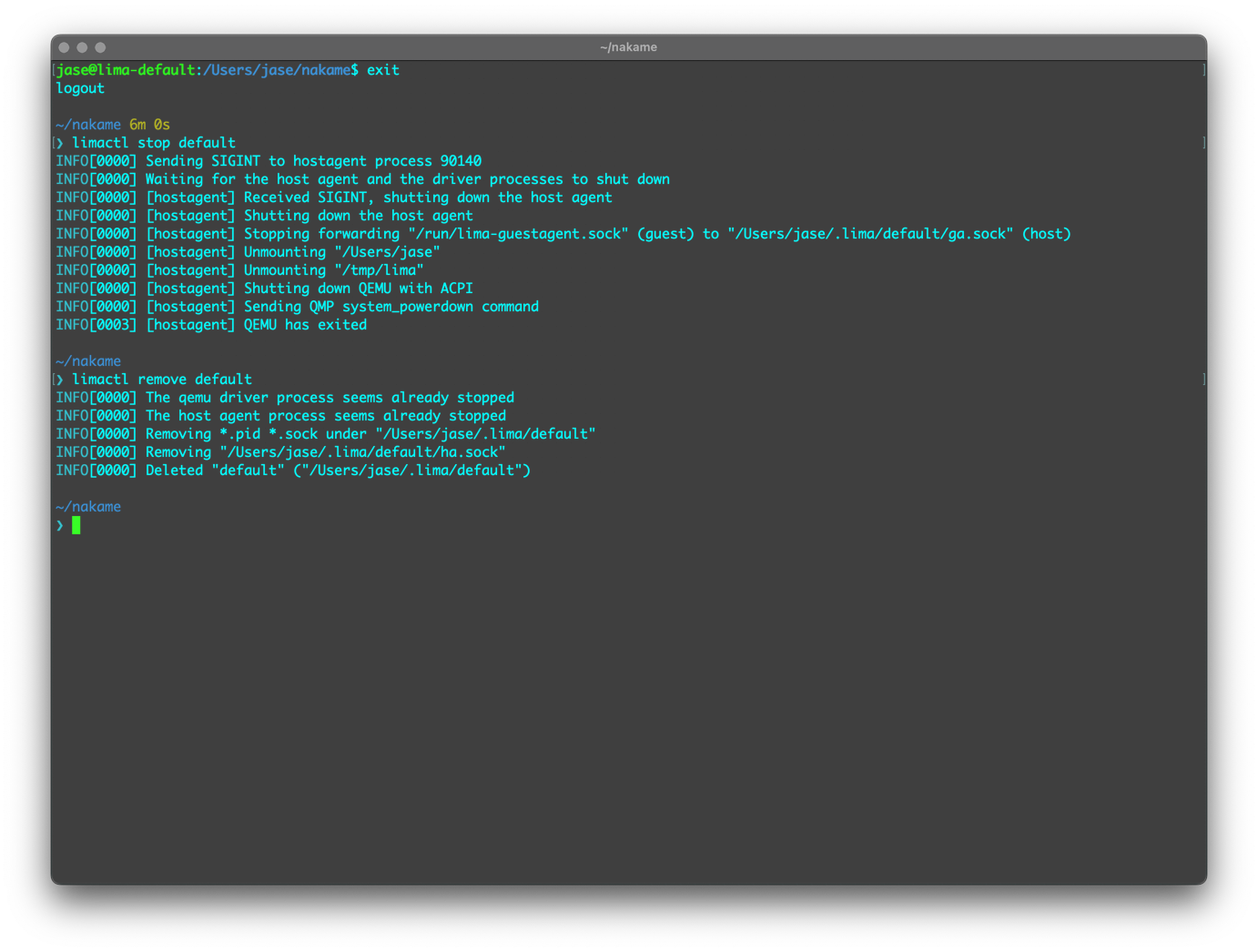Click the gray close button in title bar
The height and width of the screenshot is (952, 1258).
tap(64, 47)
